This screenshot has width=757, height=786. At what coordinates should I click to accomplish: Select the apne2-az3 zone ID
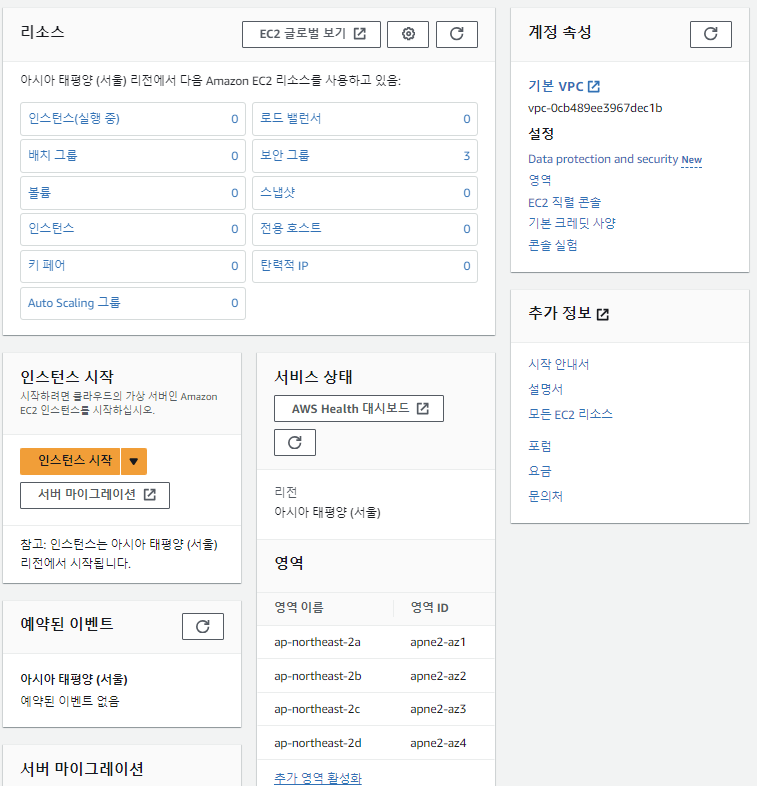pyautogui.click(x=438, y=709)
